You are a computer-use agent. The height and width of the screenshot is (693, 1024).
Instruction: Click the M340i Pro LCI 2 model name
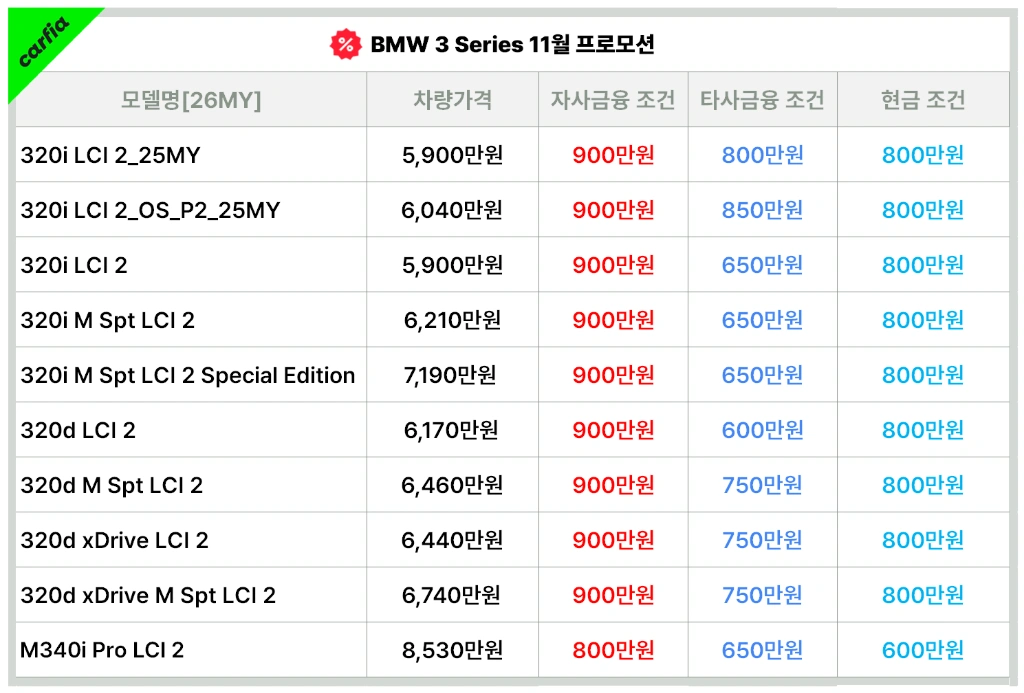pos(102,650)
